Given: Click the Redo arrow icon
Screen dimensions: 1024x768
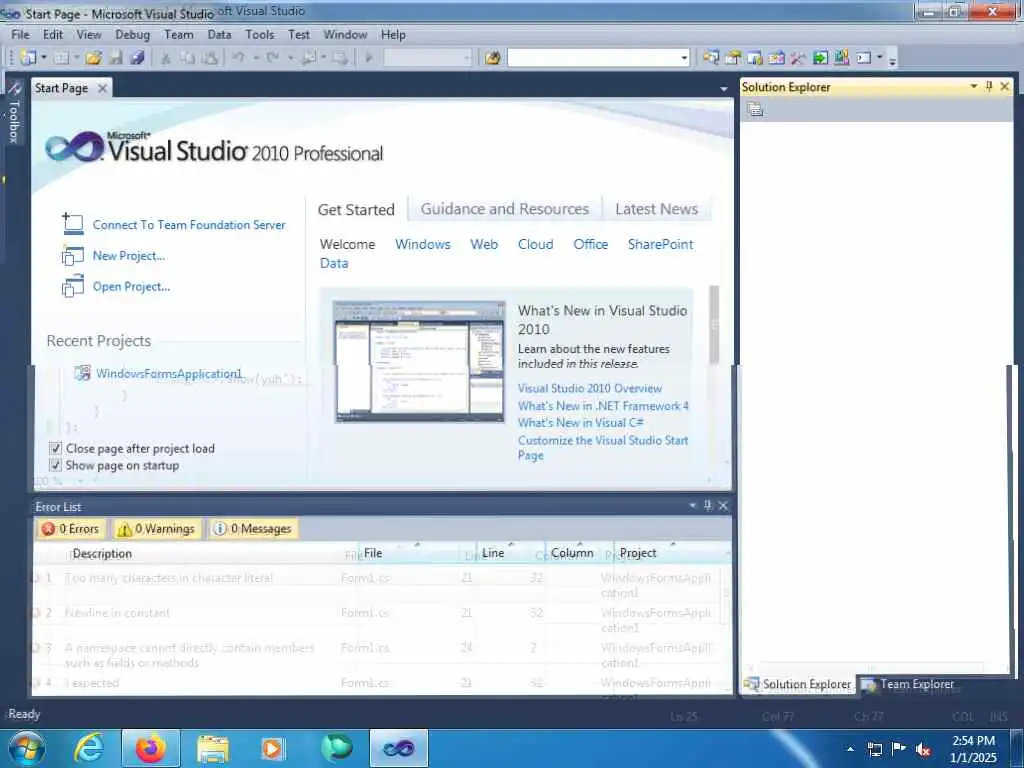Looking at the screenshot, I should [x=273, y=57].
